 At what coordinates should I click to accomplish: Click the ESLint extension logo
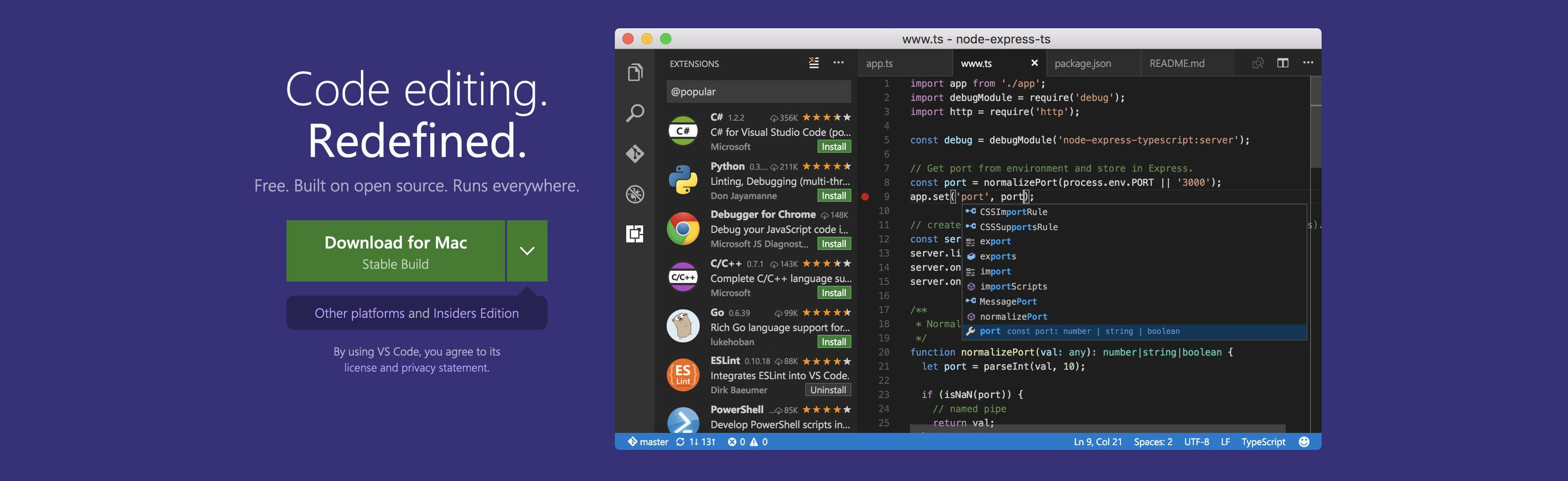[683, 374]
